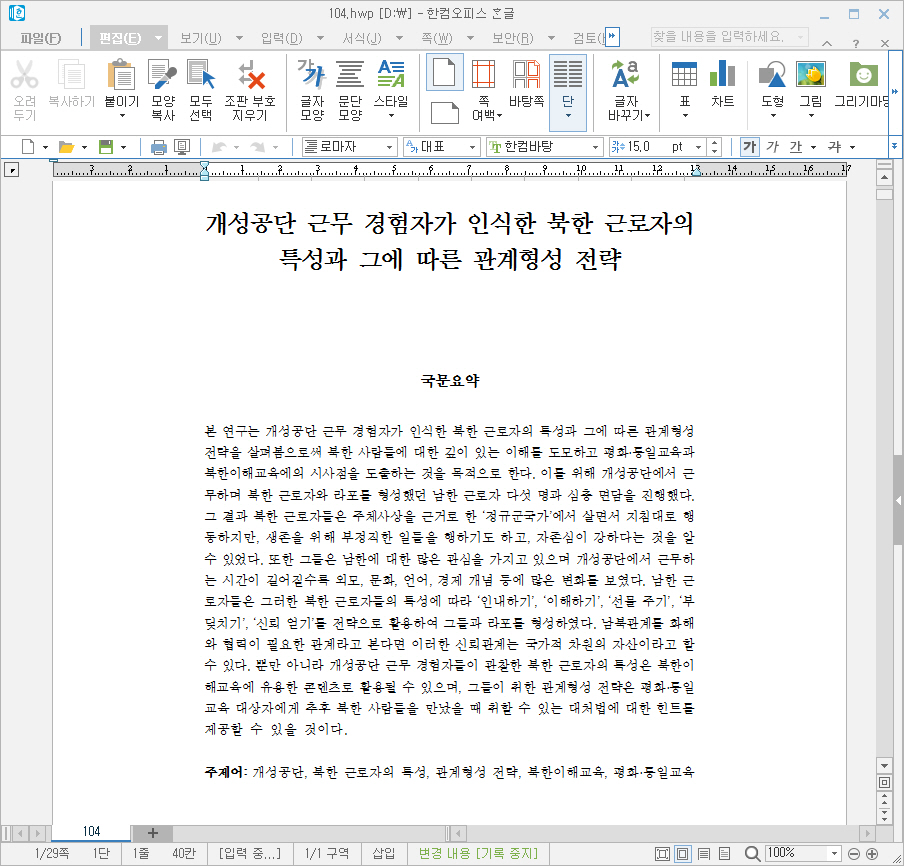Viewport: 904px width, 866px height.
Task: Open the Format (서식) menu
Action: (361, 38)
